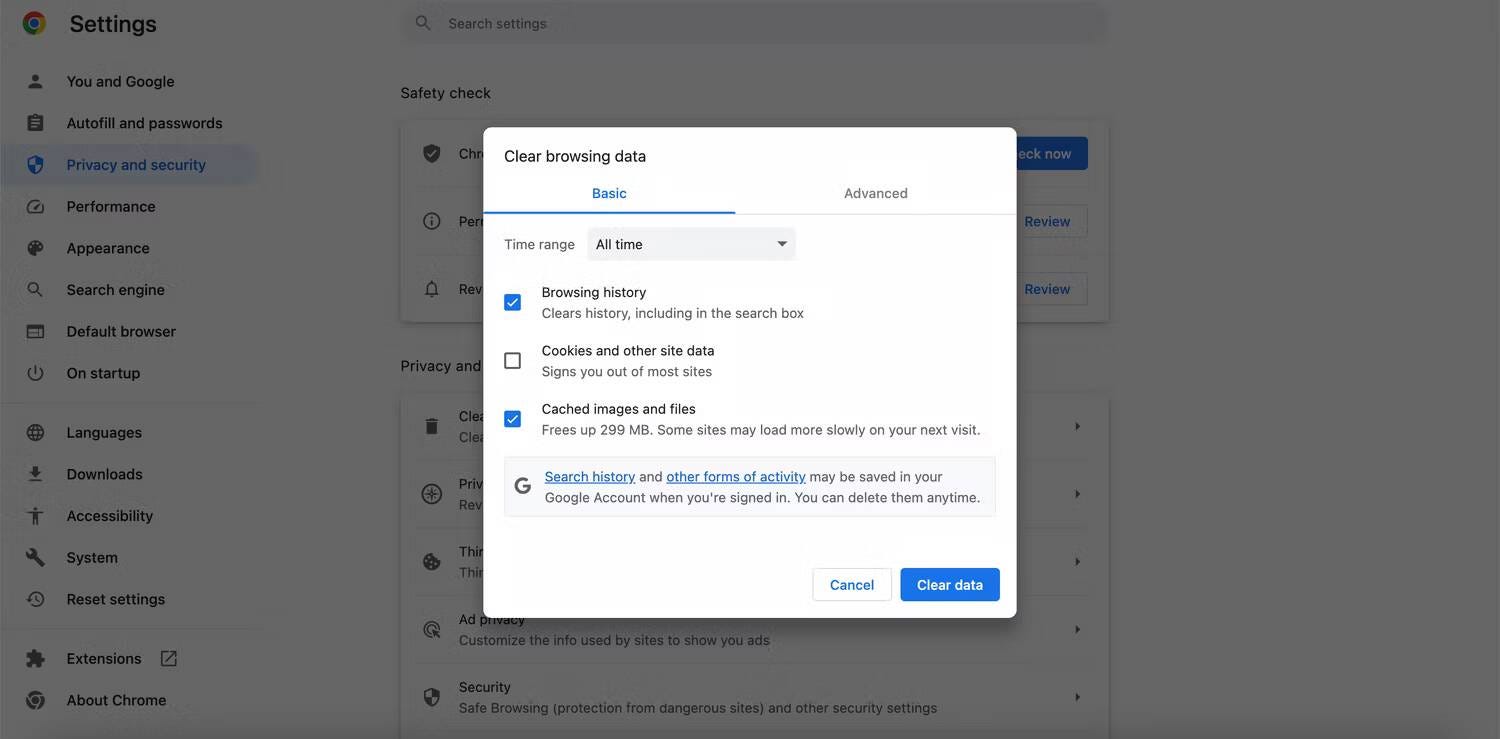The height and width of the screenshot is (739, 1500).
Task: Click the Languages globe icon
Action: coord(35,433)
